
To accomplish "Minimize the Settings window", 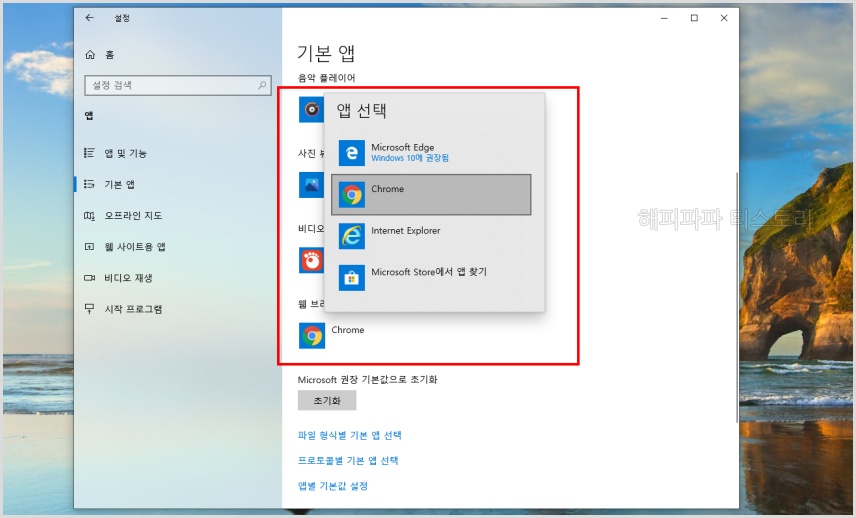I will pyautogui.click(x=664, y=18).
